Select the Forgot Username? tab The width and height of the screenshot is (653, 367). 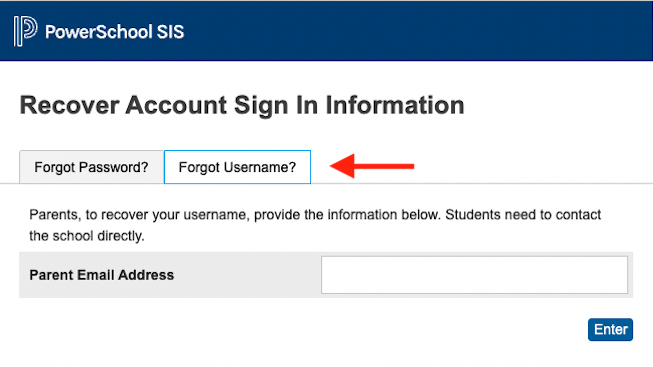(x=237, y=167)
